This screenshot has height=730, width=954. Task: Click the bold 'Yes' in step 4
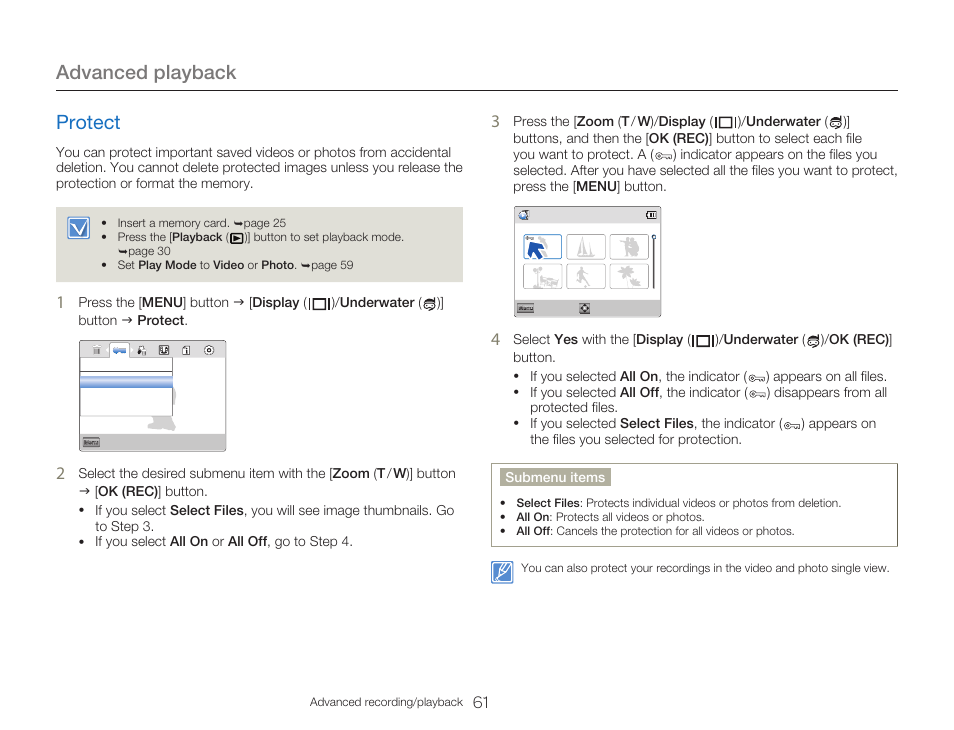tap(566, 339)
